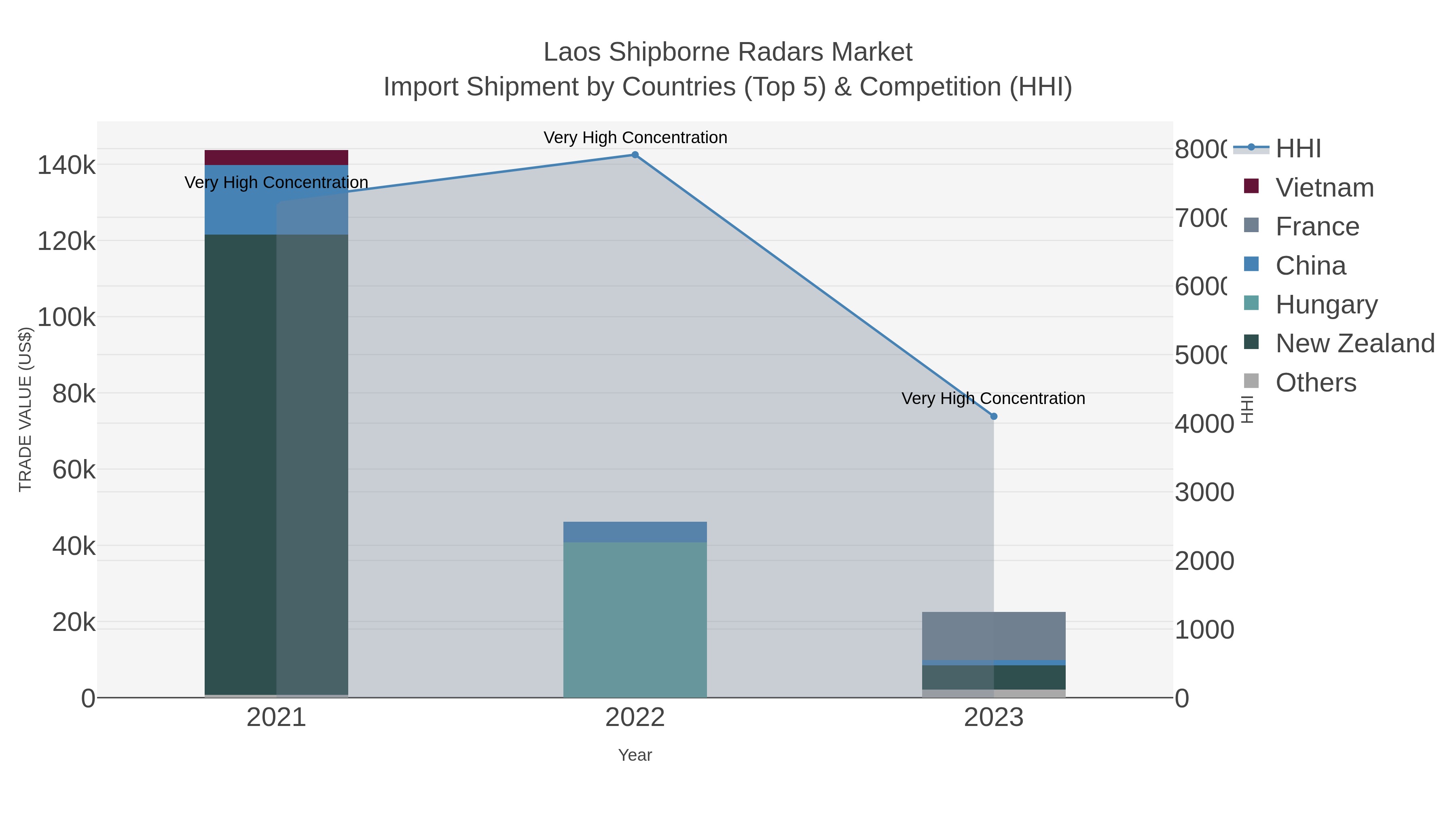The height and width of the screenshot is (819, 1456).
Task: Click the 2023 Very High Concentration annotation
Action: point(993,398)
